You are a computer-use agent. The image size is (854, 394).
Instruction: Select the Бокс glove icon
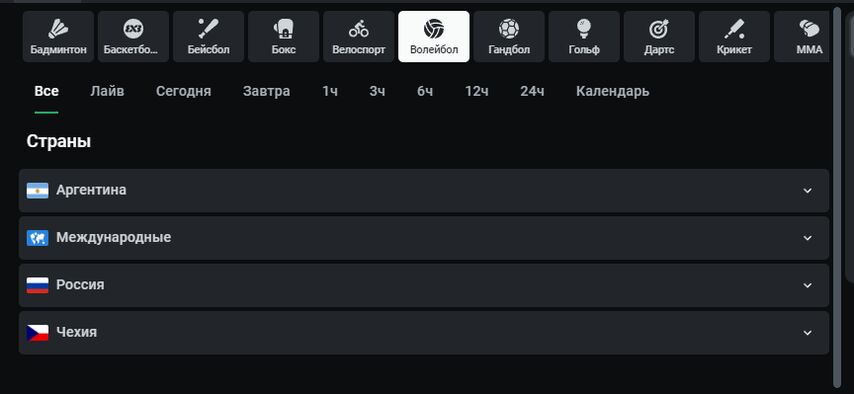284,28
